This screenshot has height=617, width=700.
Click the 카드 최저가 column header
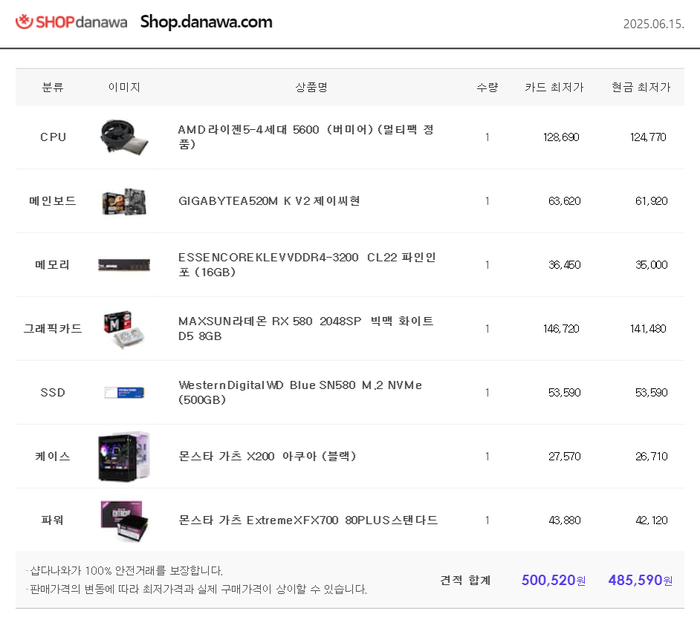tap(554, 87)
